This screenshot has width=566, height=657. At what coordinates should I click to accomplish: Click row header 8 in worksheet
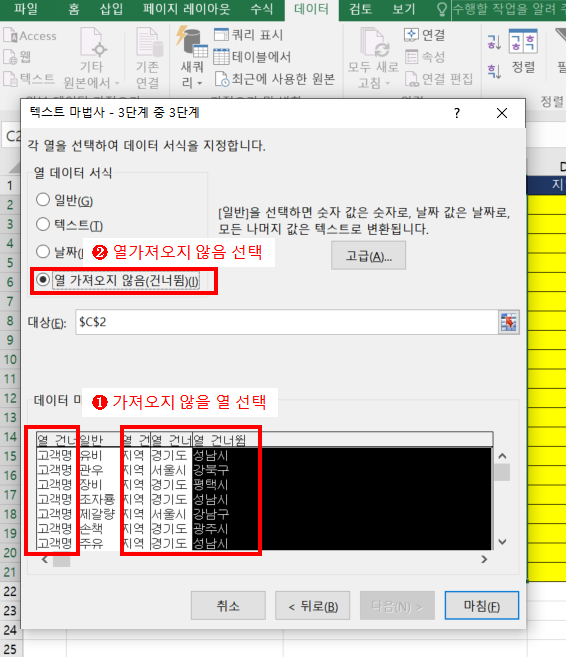tap(10, 321)
